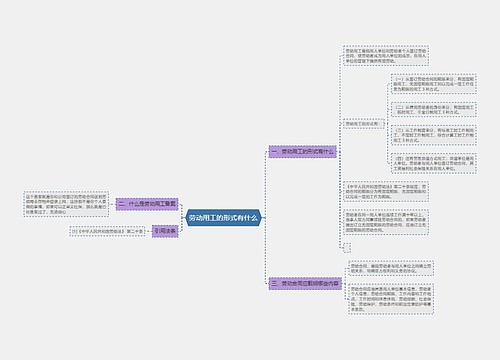Click the note beginning with （一）从签订劳动合同

coord(434,84)
